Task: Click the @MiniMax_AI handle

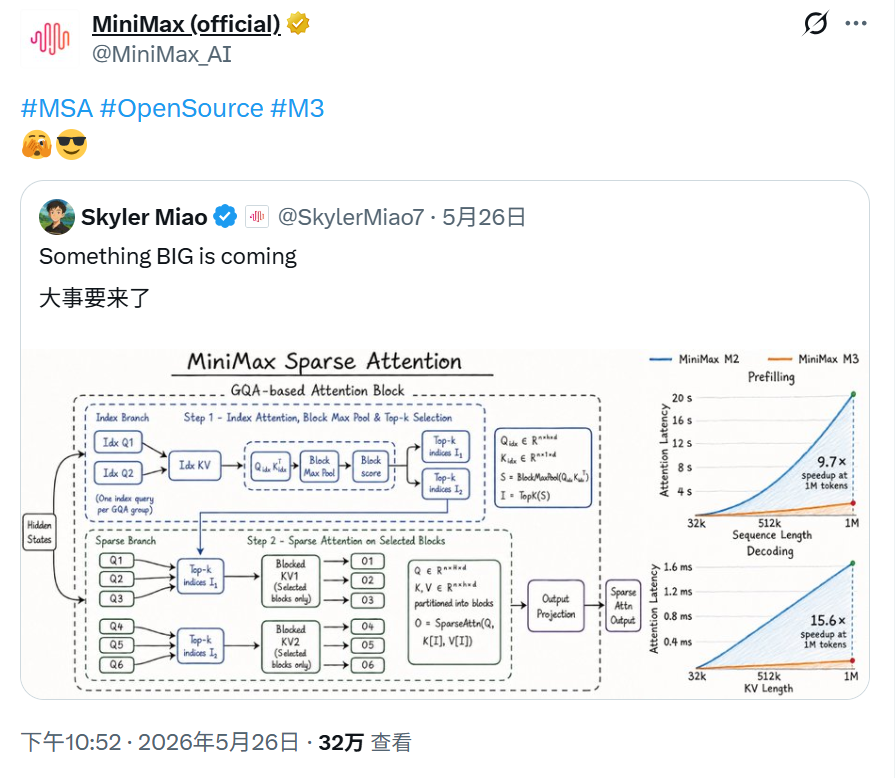Action: [162, 54]
